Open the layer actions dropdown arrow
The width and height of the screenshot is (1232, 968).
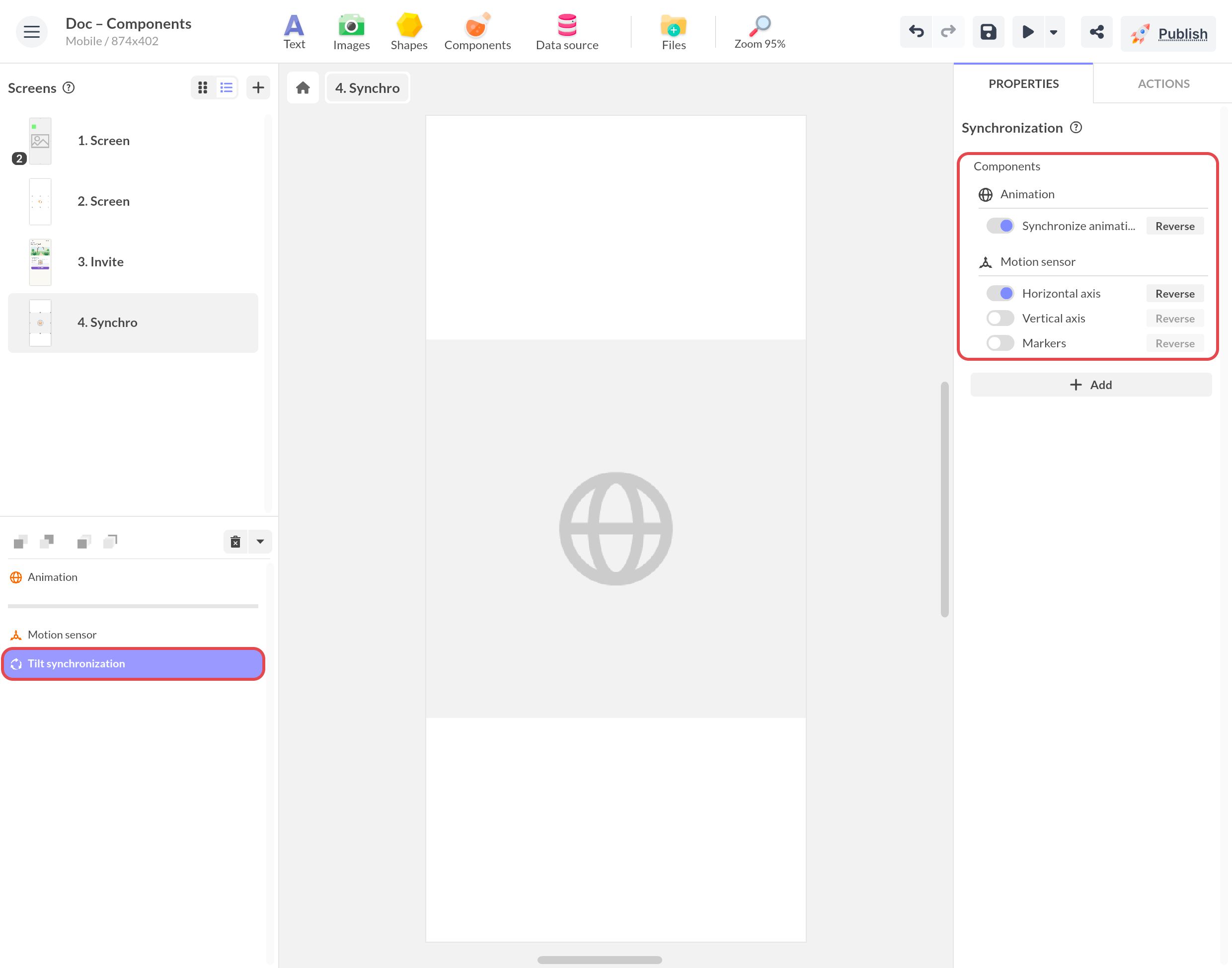point(260,542)
